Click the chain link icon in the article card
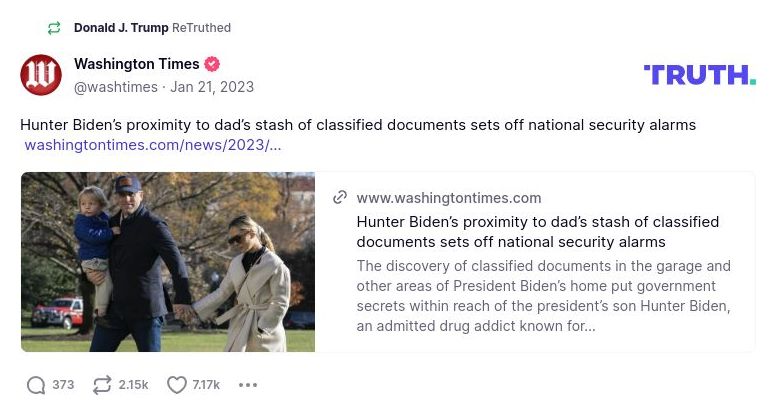 click(340, 197)
